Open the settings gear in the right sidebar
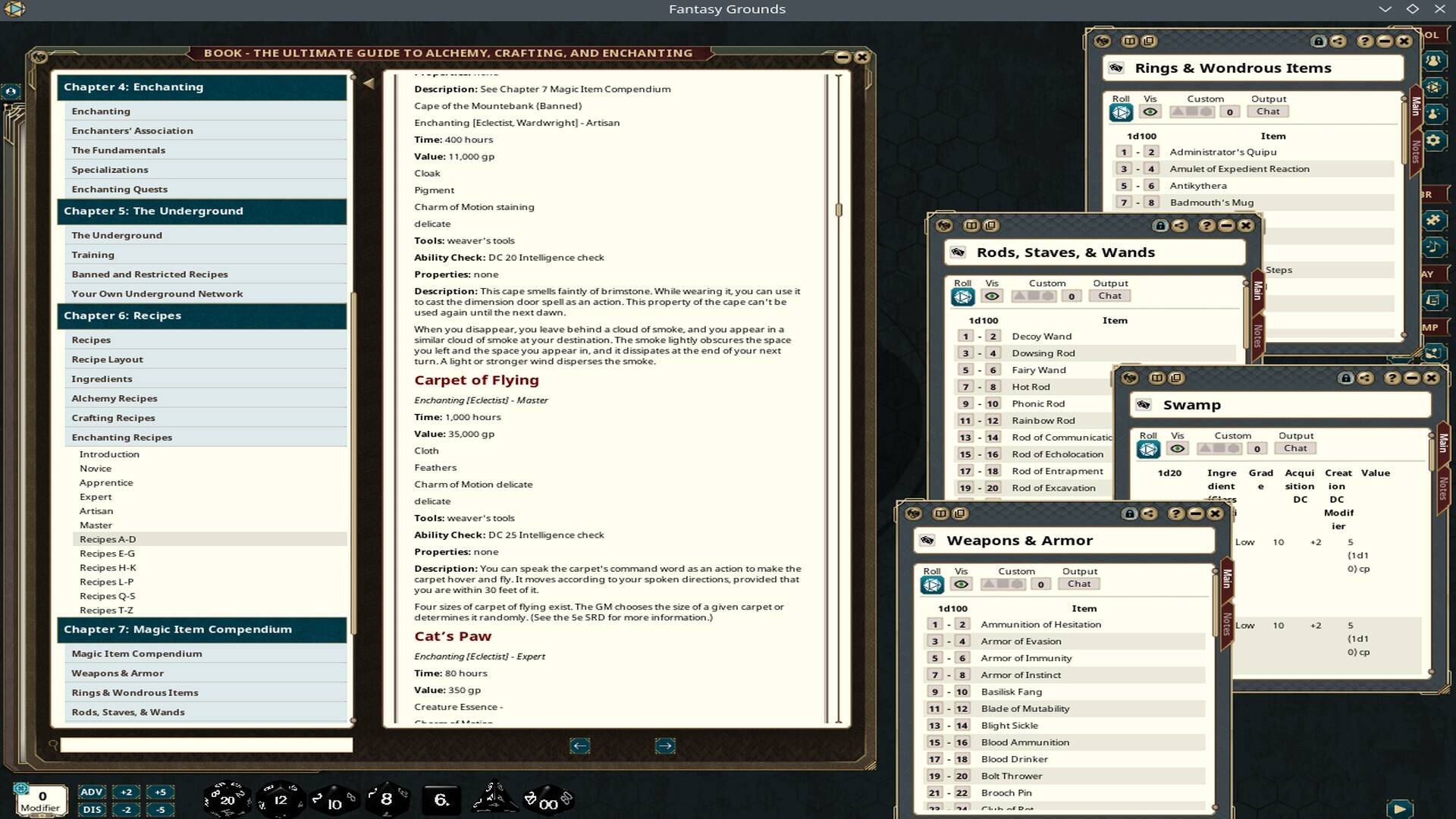Viewport: 1456px width, 819px height. [x=1432, y=140]
